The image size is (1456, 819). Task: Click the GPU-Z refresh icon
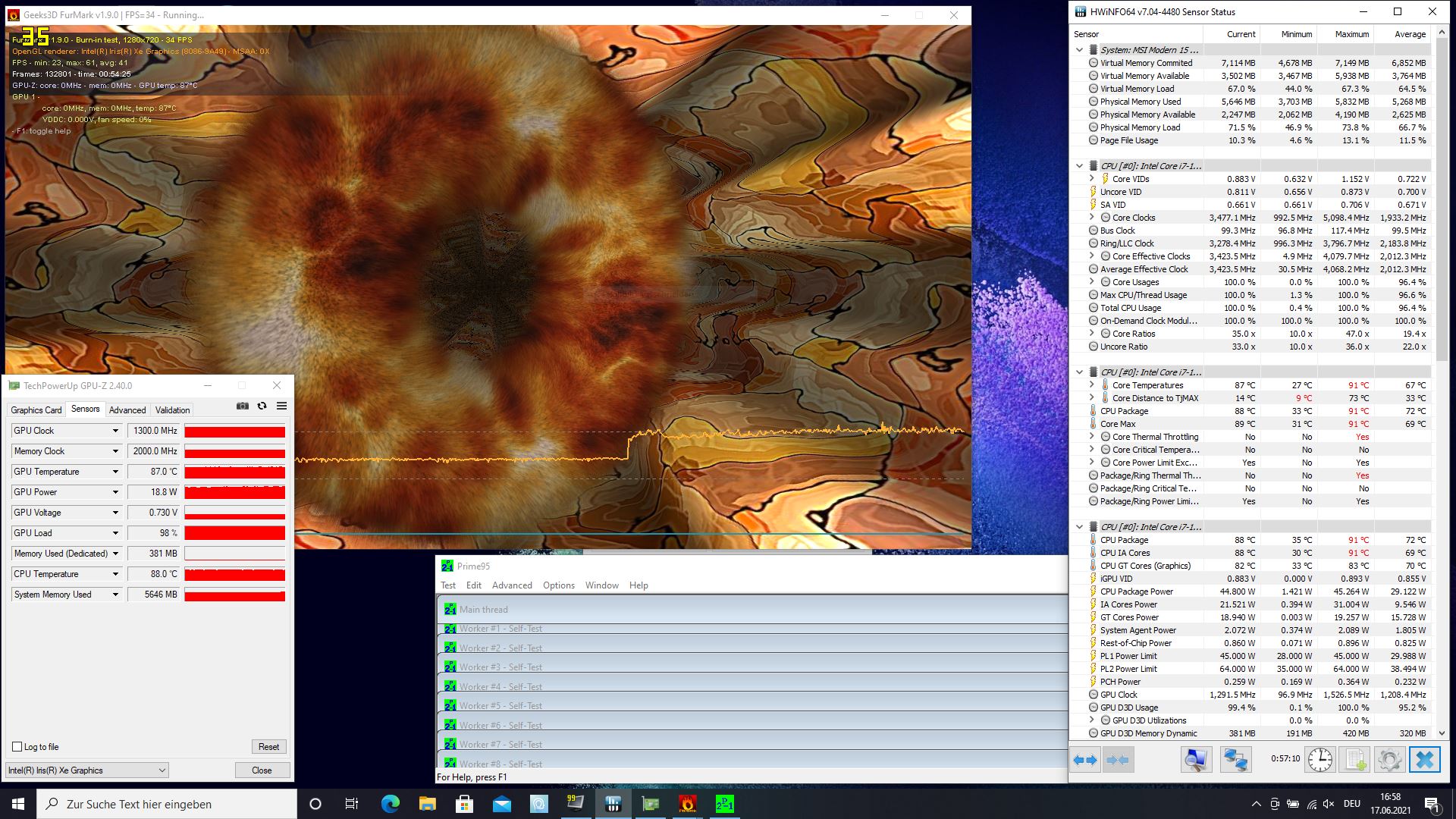point(262,406)
